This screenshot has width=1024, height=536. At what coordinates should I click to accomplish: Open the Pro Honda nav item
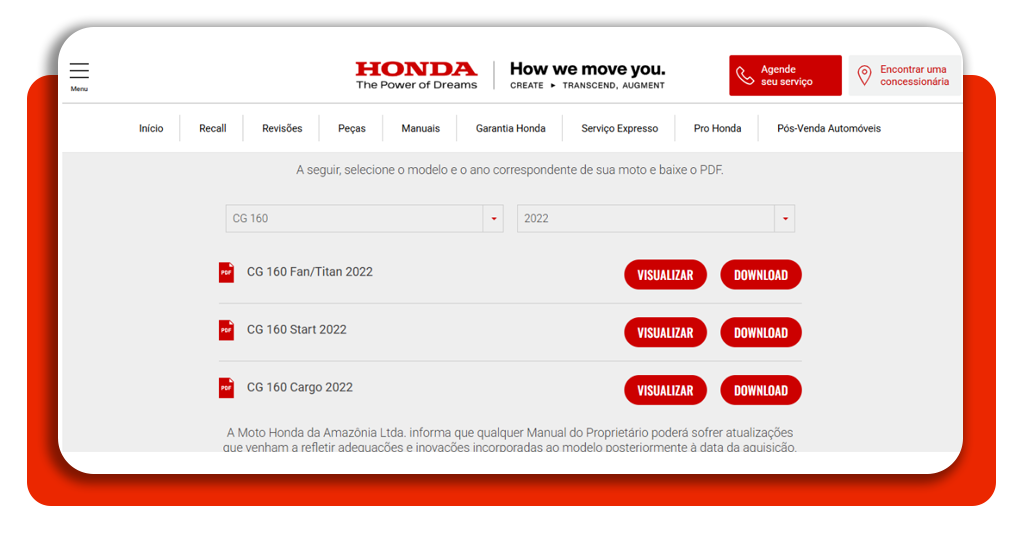pos(717,129)
